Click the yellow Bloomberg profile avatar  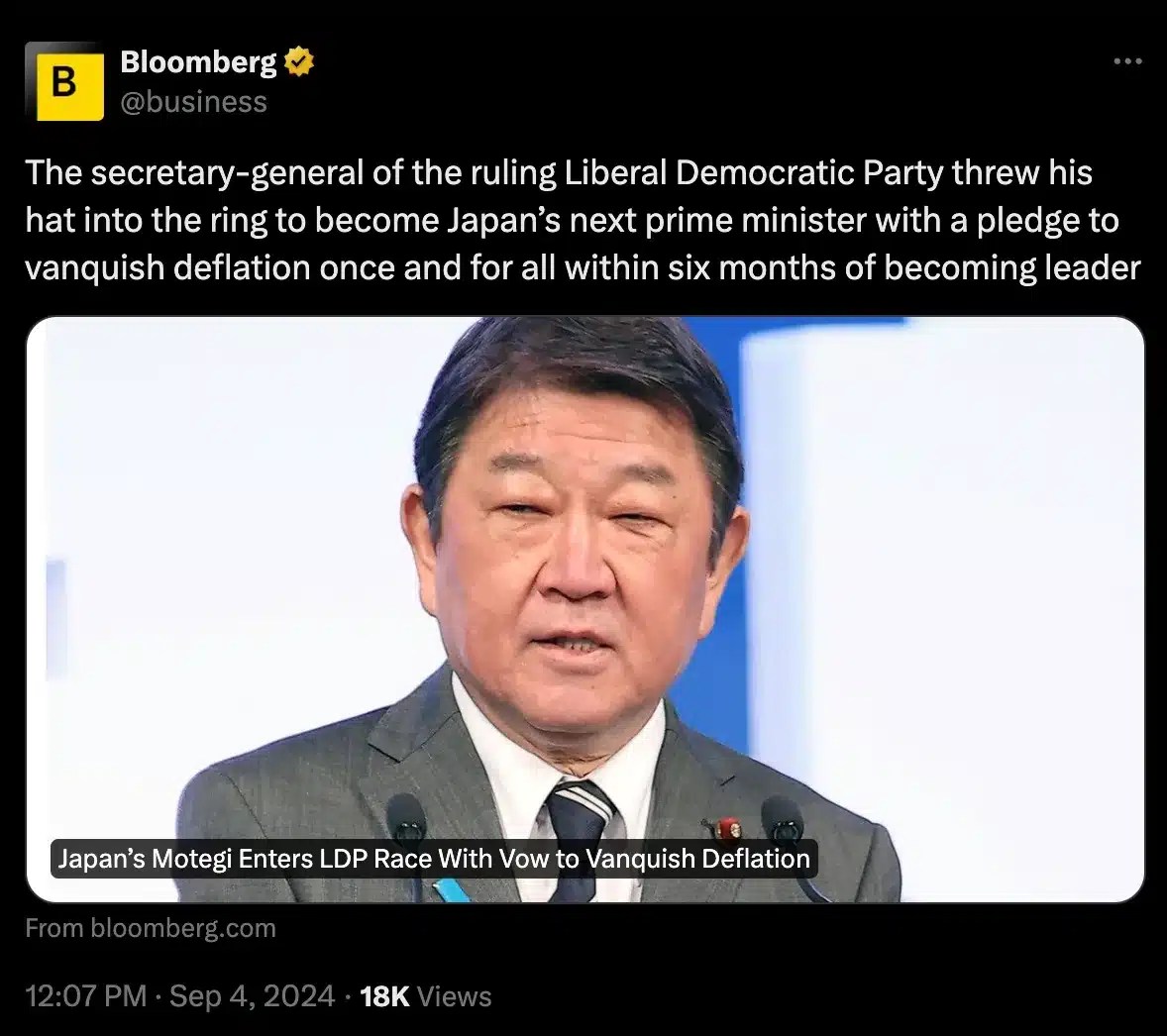point(64,81)
